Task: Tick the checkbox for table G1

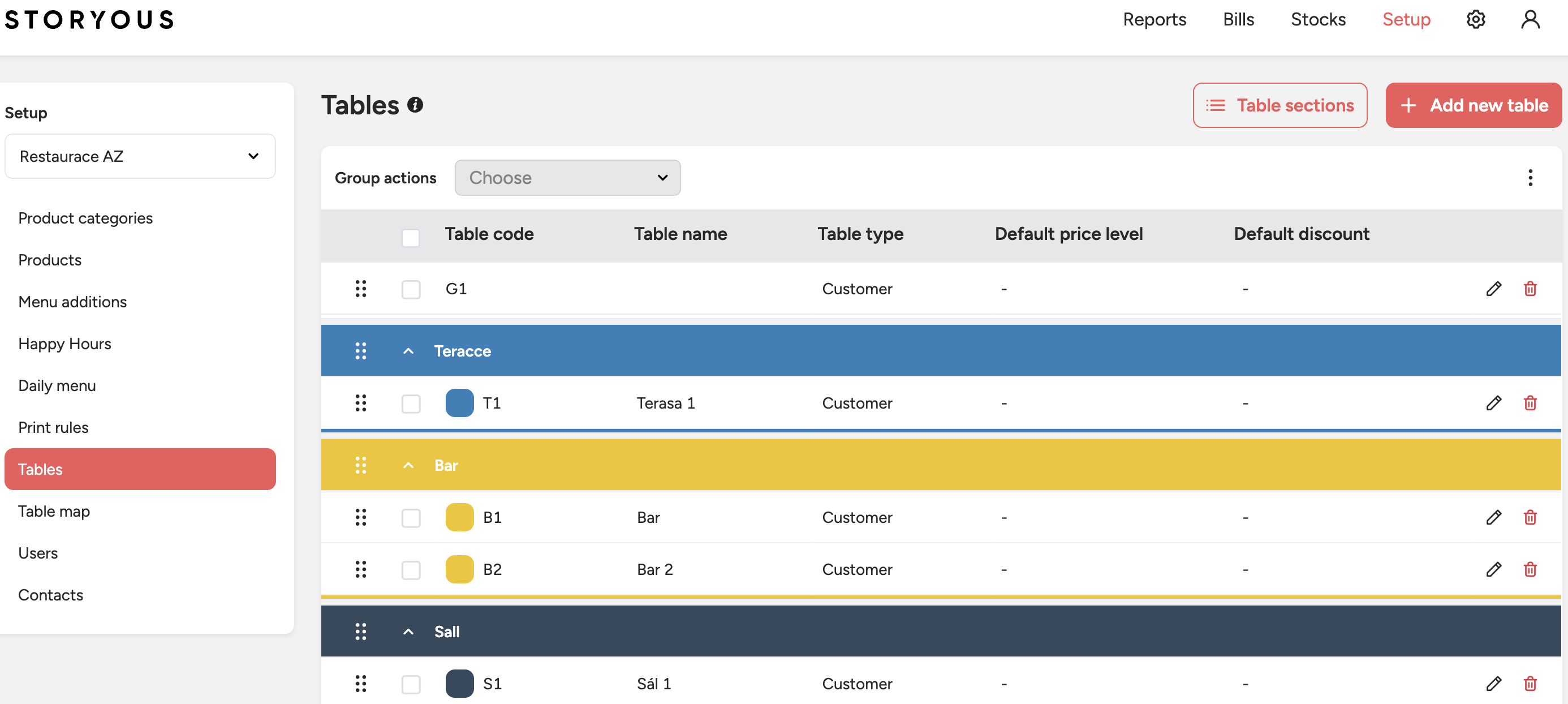Action: tap(411, 289)
